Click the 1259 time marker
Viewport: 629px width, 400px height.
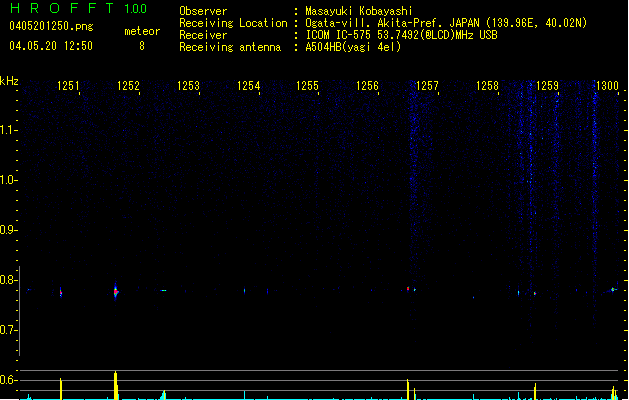547,86
